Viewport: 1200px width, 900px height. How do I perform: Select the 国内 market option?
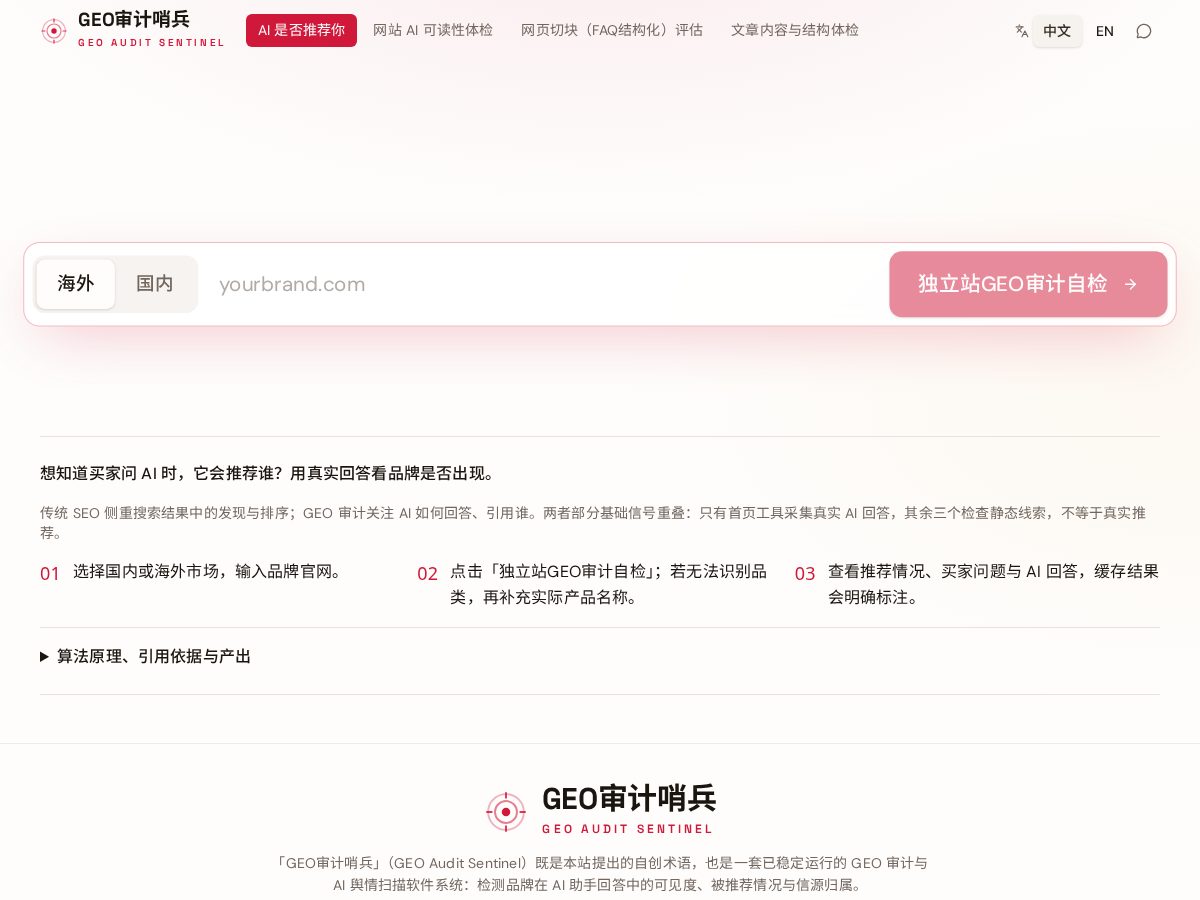pyautogui.click(x=155, y=284)
